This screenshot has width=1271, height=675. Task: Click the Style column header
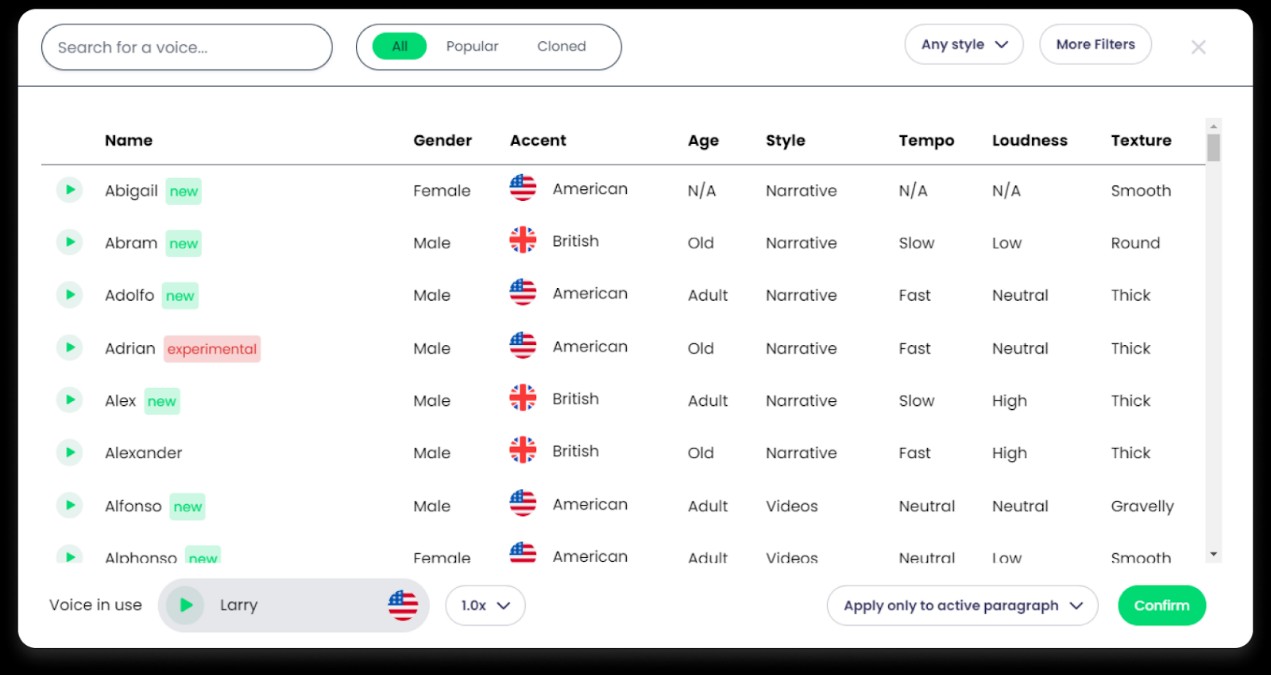(785, 140)
